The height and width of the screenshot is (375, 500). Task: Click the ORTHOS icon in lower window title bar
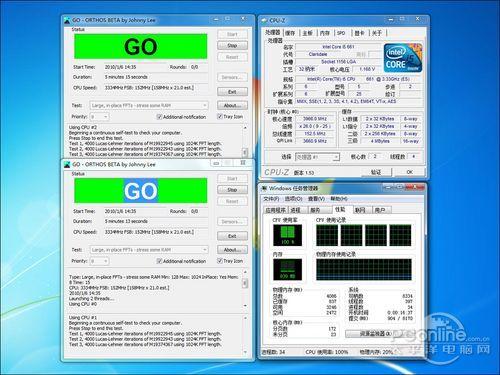coord(68,164)
